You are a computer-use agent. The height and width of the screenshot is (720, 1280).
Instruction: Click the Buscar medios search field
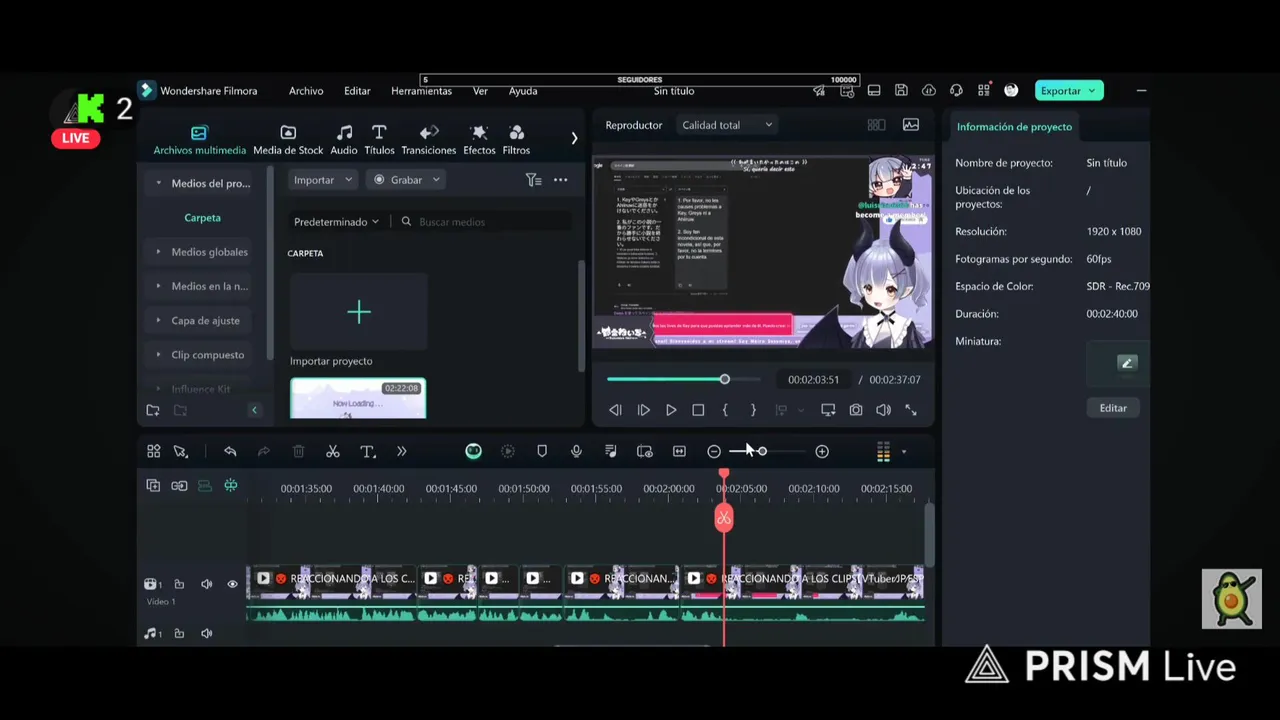(x=484, y=222)
